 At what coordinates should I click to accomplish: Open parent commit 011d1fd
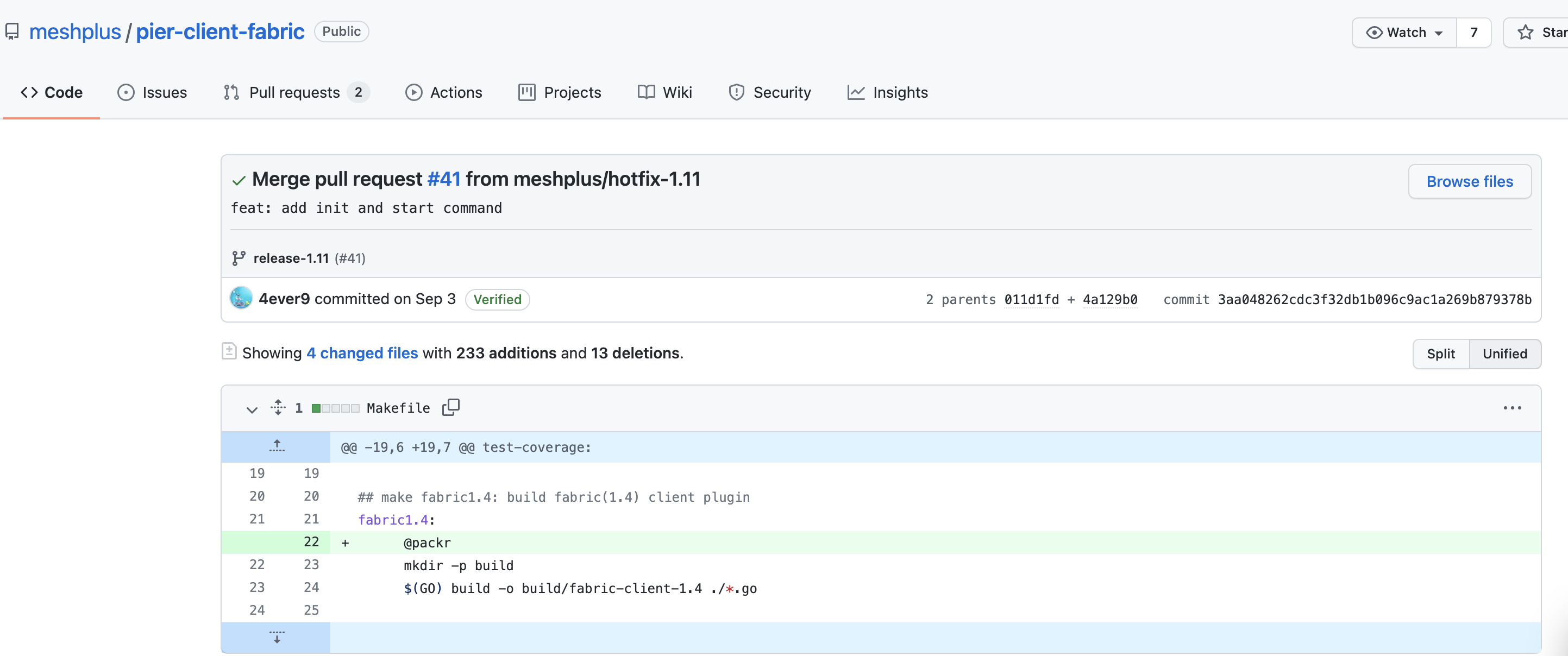pyautogui.click(x=1031, y=299)
